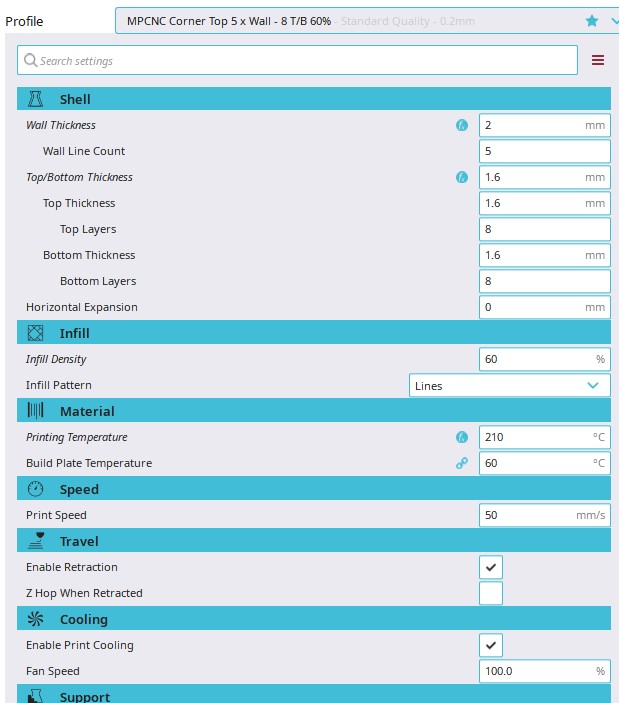Click the Search settings field
Viewport: 619px width, 703px height.
tap(300, 60)
